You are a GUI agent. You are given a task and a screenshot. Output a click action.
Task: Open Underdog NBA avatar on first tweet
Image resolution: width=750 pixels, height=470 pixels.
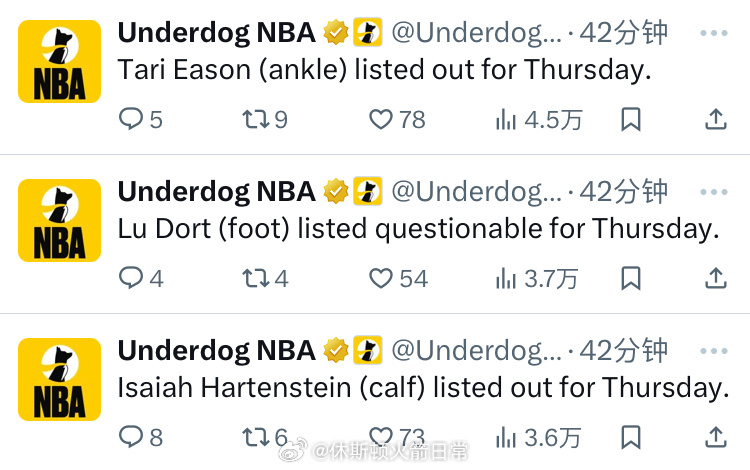coord(60,61)
